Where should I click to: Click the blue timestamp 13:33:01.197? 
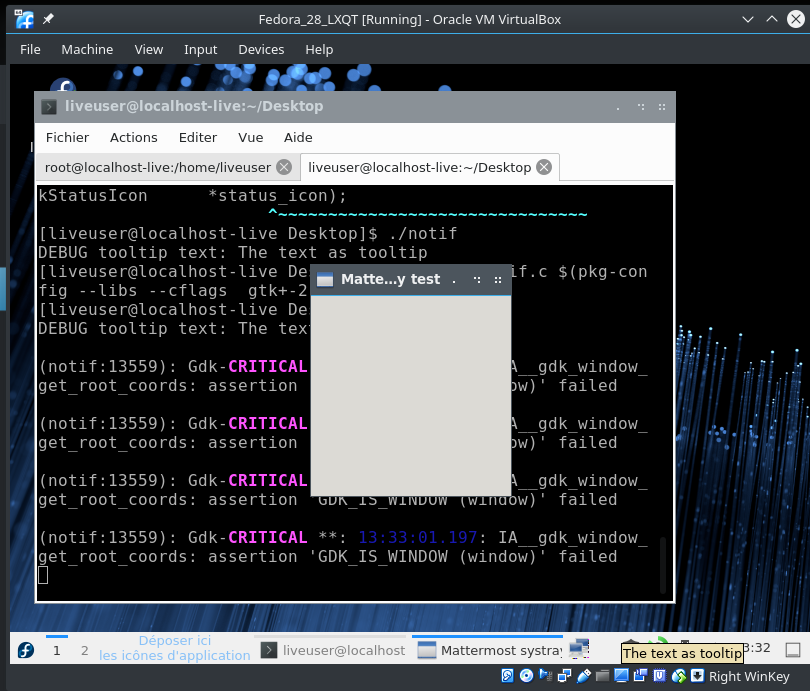pos(417,538)
